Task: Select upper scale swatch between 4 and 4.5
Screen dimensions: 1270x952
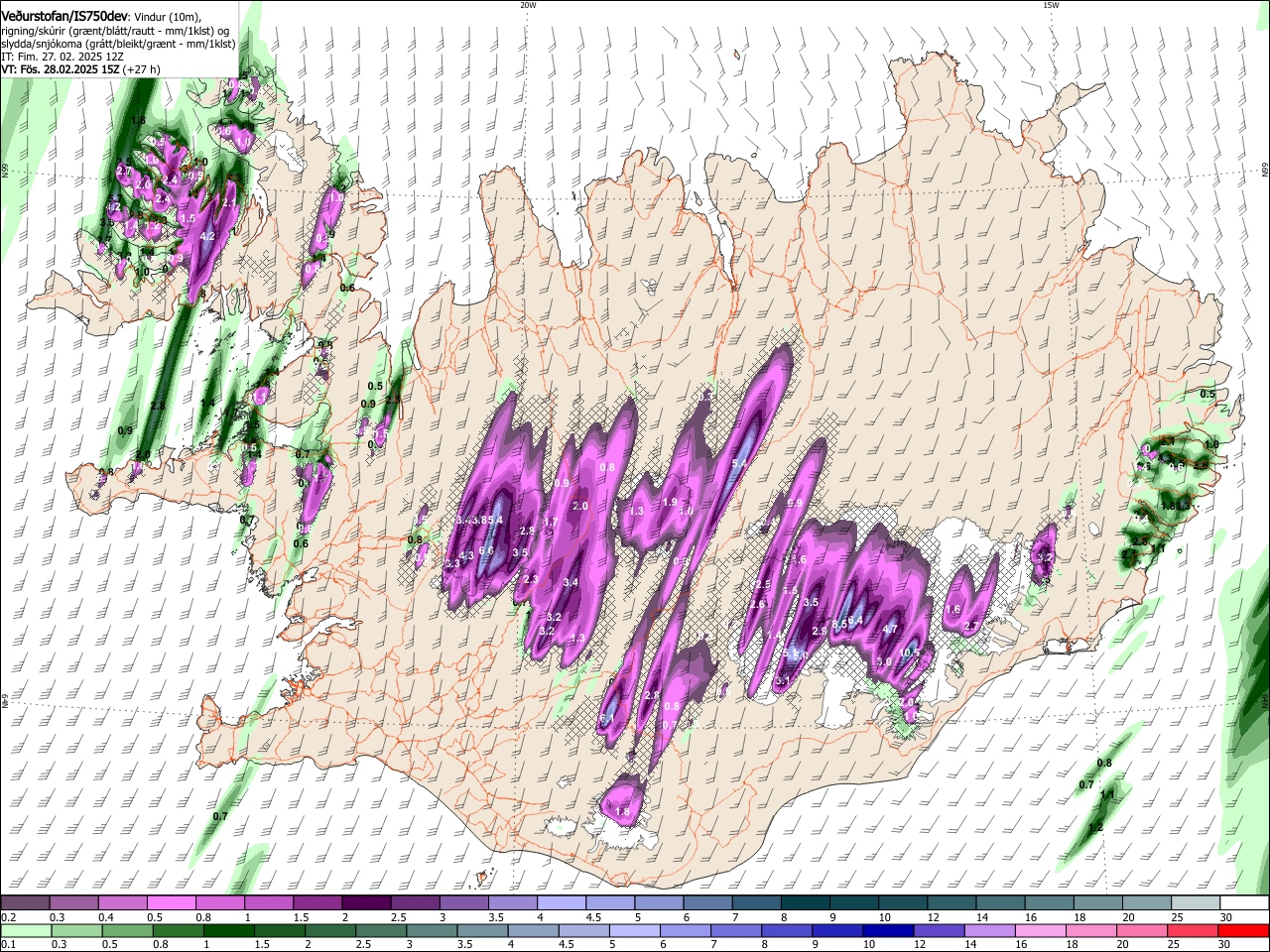Action: pyautogui.click(x=562, y=902)
